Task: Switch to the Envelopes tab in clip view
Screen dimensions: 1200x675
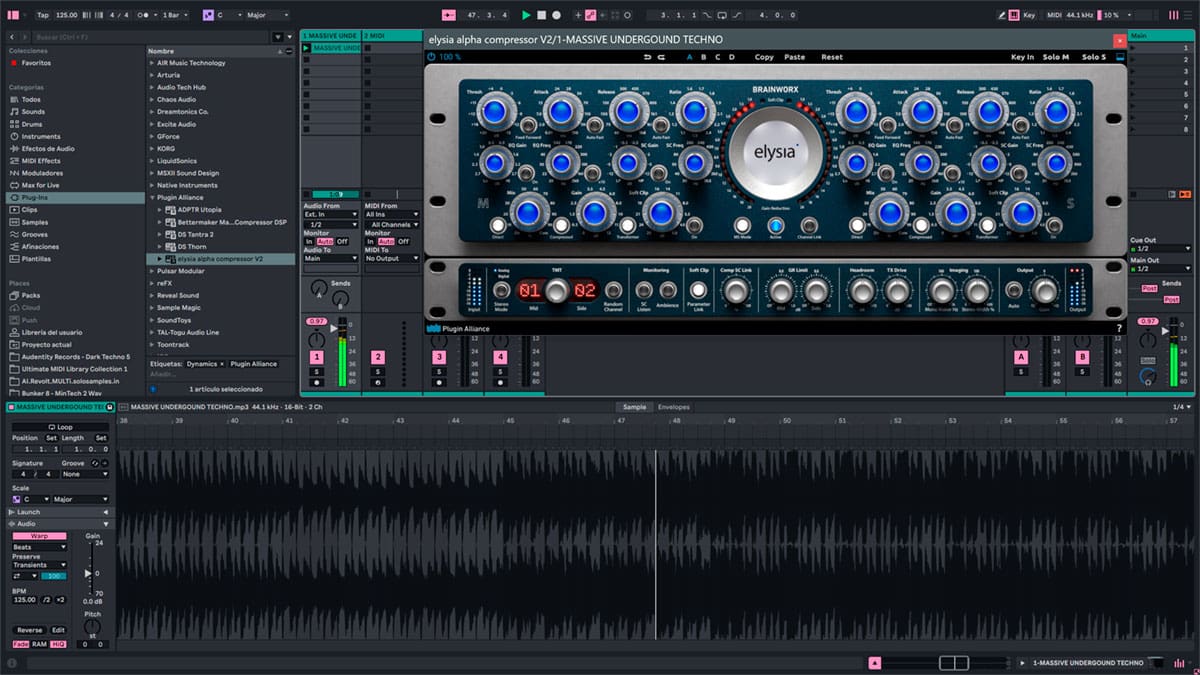Action: point(673,407)
